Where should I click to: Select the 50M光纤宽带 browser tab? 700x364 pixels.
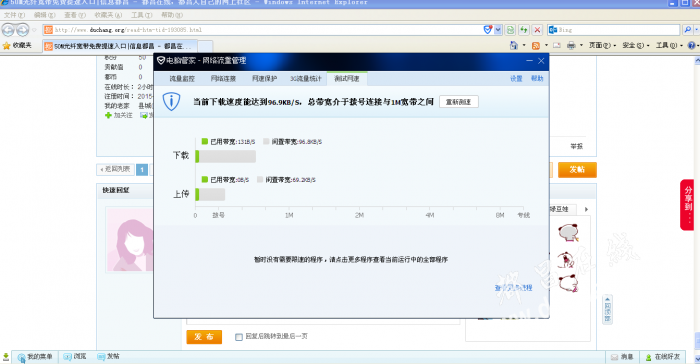(x=120, y=46)
